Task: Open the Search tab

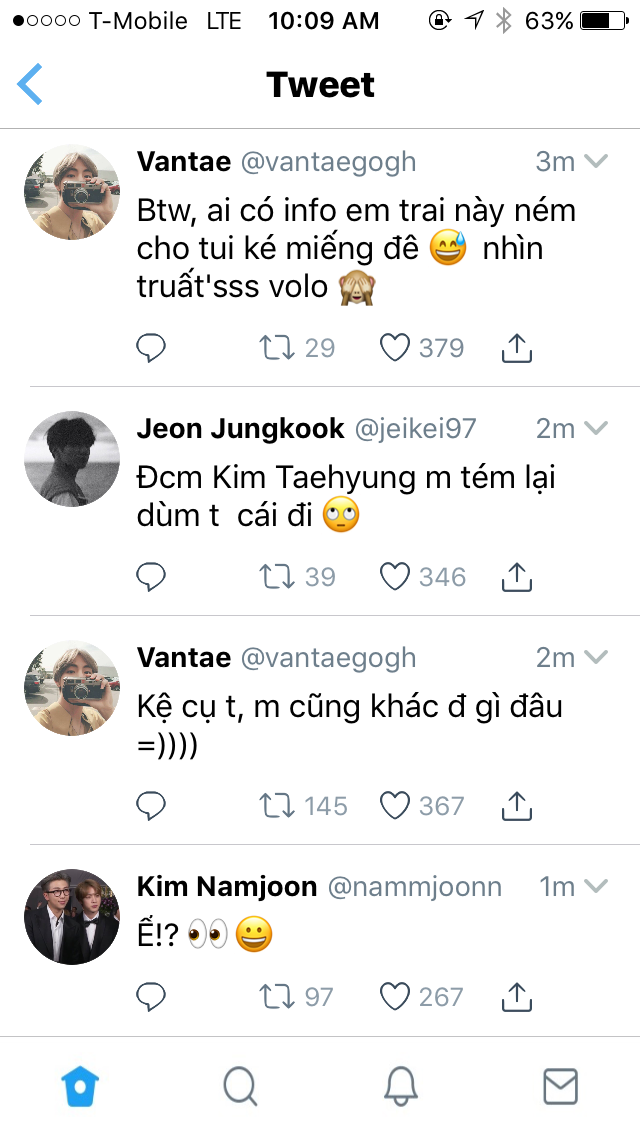Action: [x=240, y=1085]
